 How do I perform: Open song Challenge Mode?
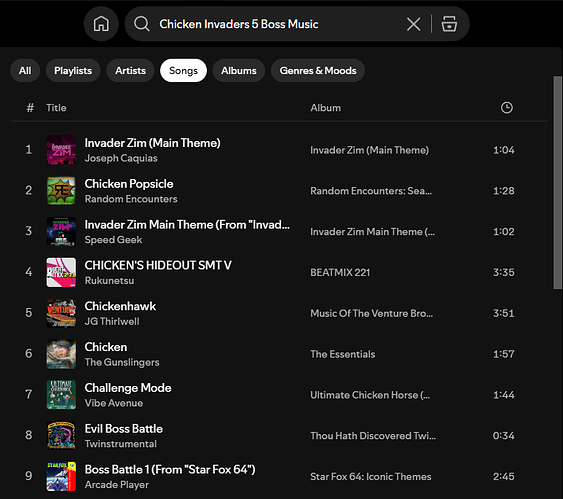point(128,388)
